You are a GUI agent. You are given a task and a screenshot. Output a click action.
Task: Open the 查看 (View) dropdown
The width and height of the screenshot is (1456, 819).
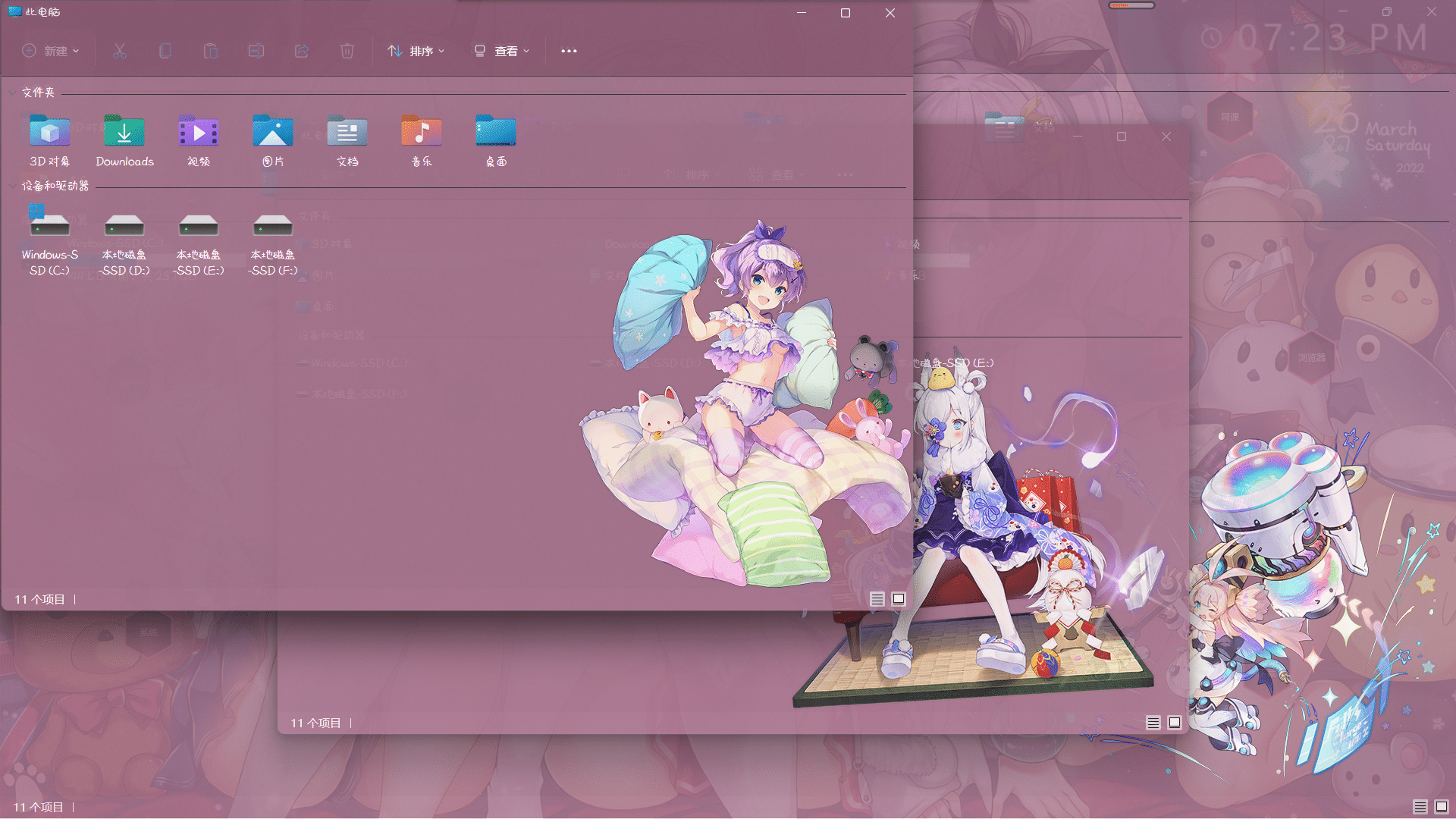tap(502, 51)
